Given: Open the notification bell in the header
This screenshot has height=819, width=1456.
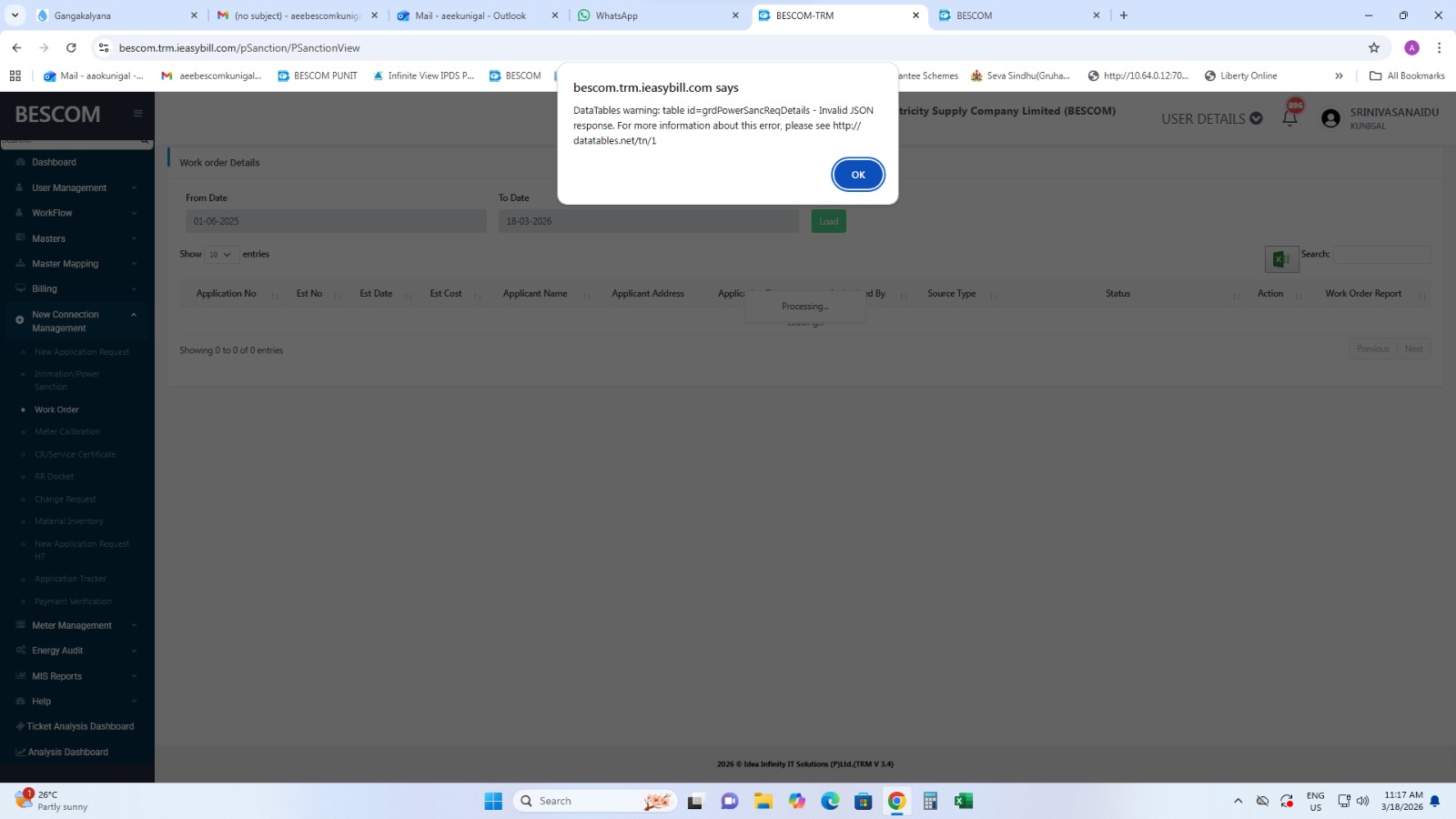Looking at the screenshot, I should (x=1289, y=117).
